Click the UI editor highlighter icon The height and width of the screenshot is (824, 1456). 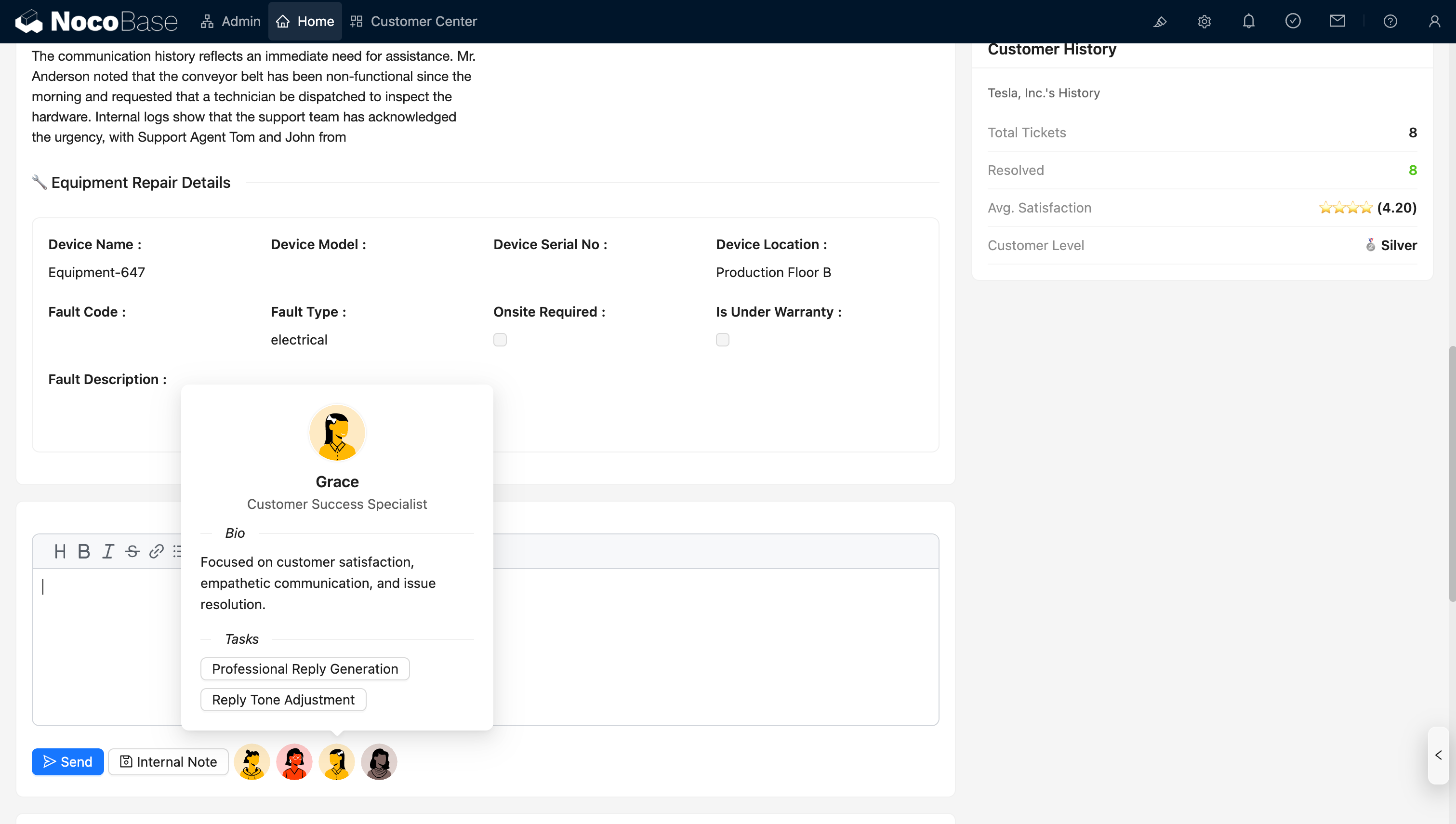point(1160,22)
